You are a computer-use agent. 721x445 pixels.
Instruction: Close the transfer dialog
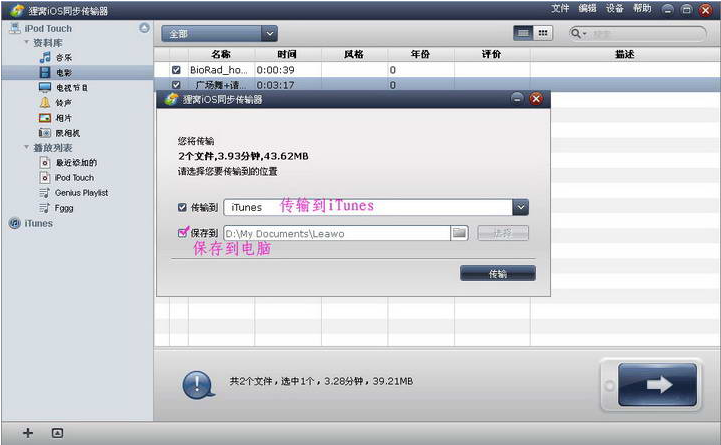point(536,98)
